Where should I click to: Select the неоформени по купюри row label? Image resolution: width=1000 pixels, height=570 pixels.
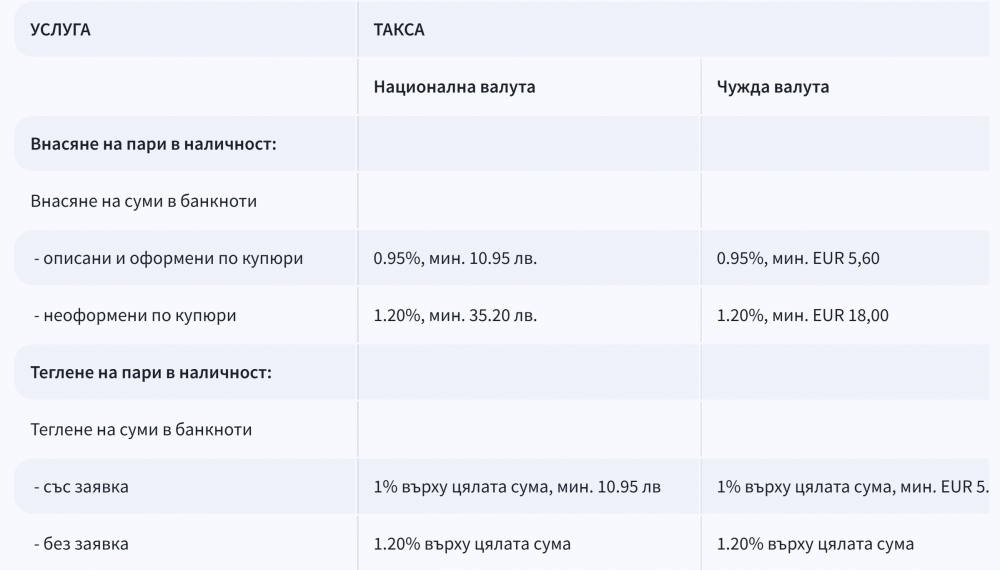(x=135, y=315)
